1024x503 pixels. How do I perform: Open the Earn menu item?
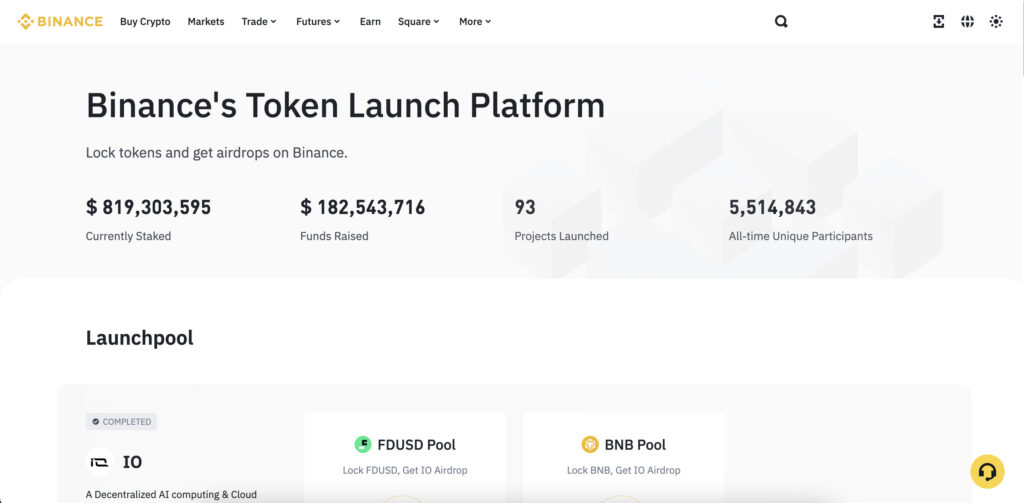tap(370, 22)
